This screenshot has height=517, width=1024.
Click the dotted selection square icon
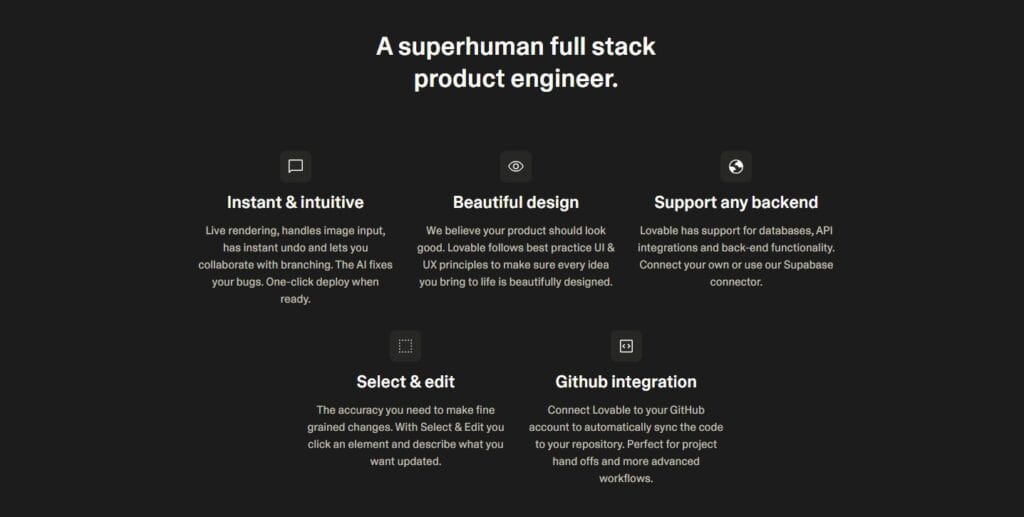click(406, 346)
